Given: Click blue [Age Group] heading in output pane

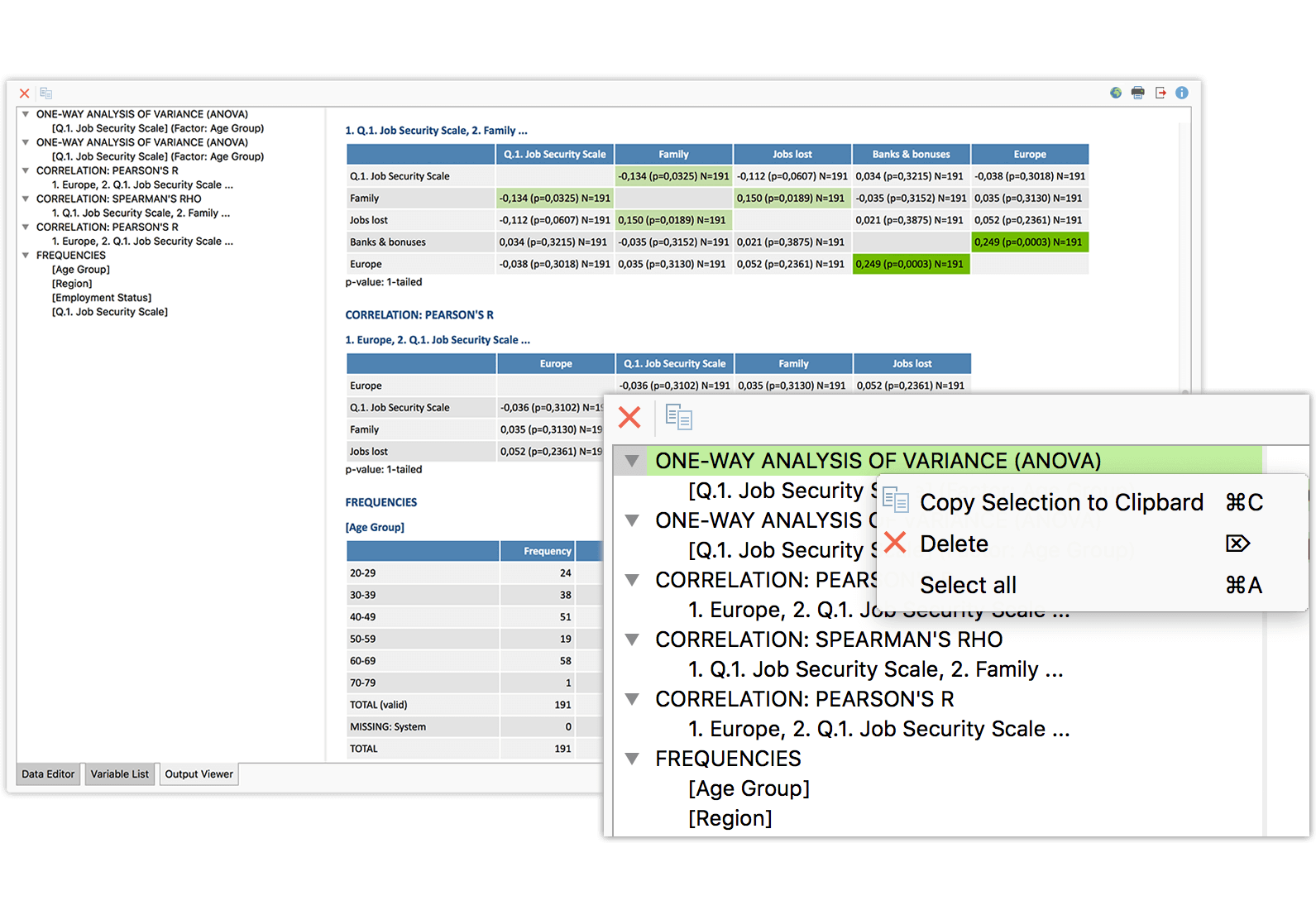Looking at the screenshot, I should click(375, 527).
